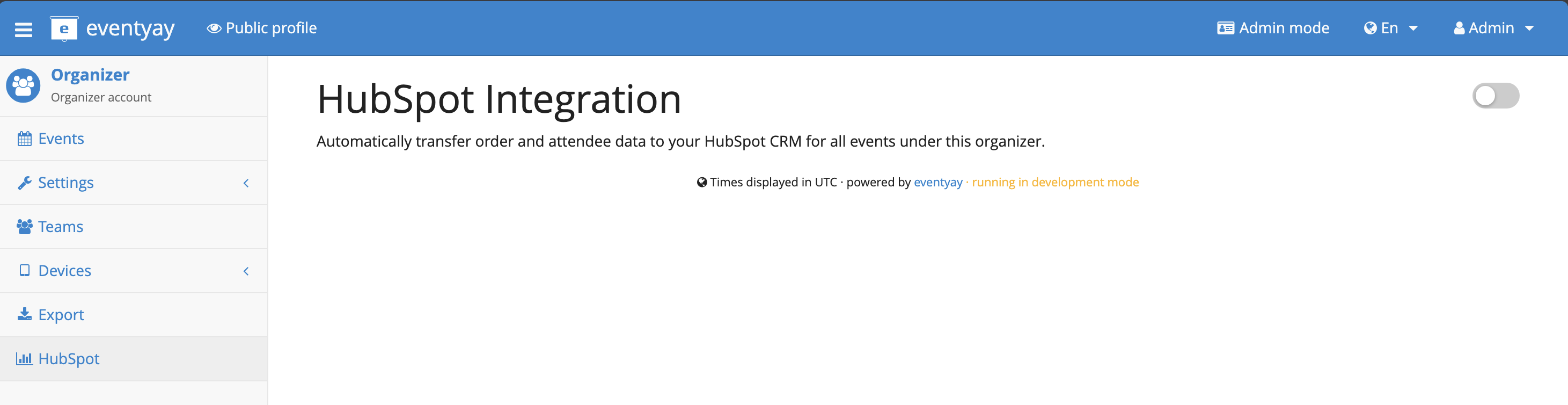Follow the eventyay footer link

(x=938, y=182)
